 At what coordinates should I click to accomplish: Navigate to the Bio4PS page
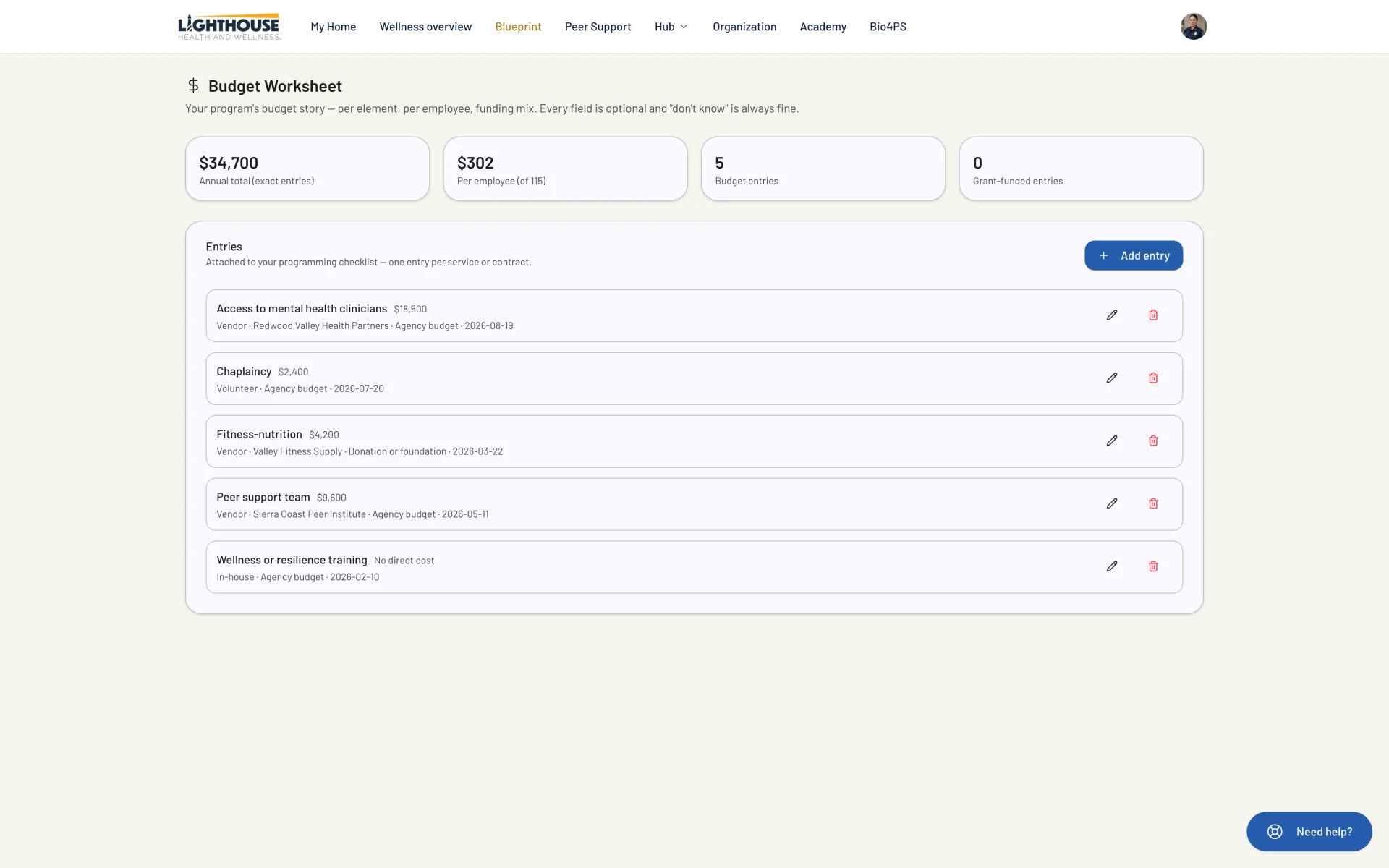[x=888, y=27]
